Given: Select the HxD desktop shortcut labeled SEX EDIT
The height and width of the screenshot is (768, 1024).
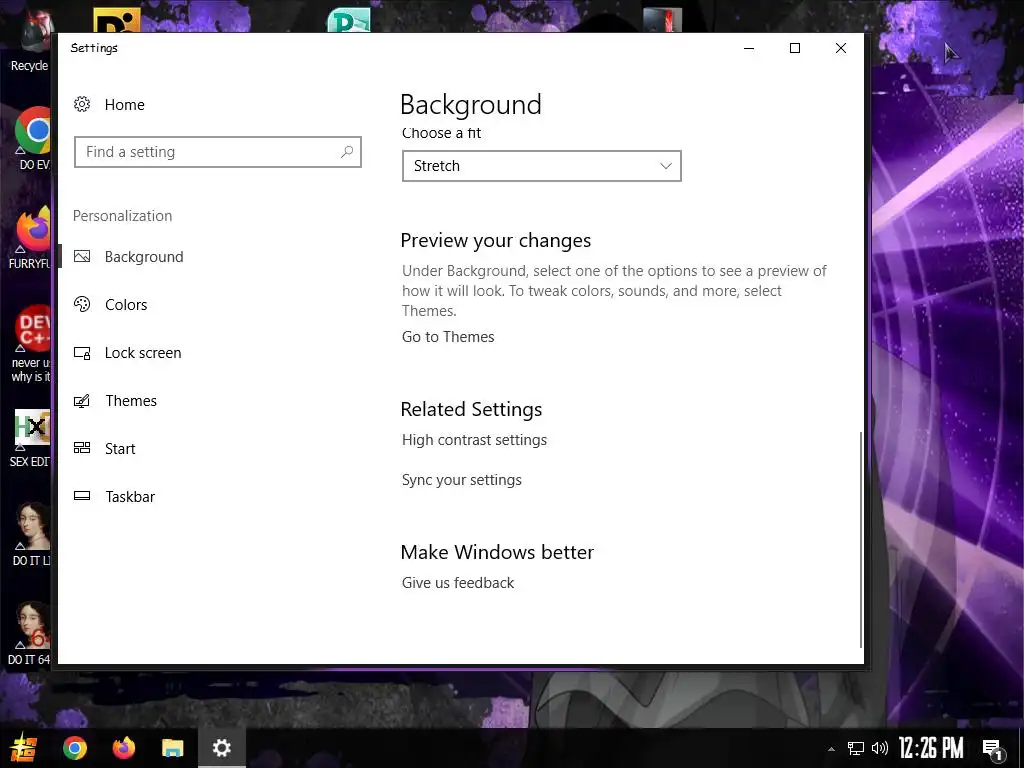Looking at the screenshot, I should [x=31, y=438].
